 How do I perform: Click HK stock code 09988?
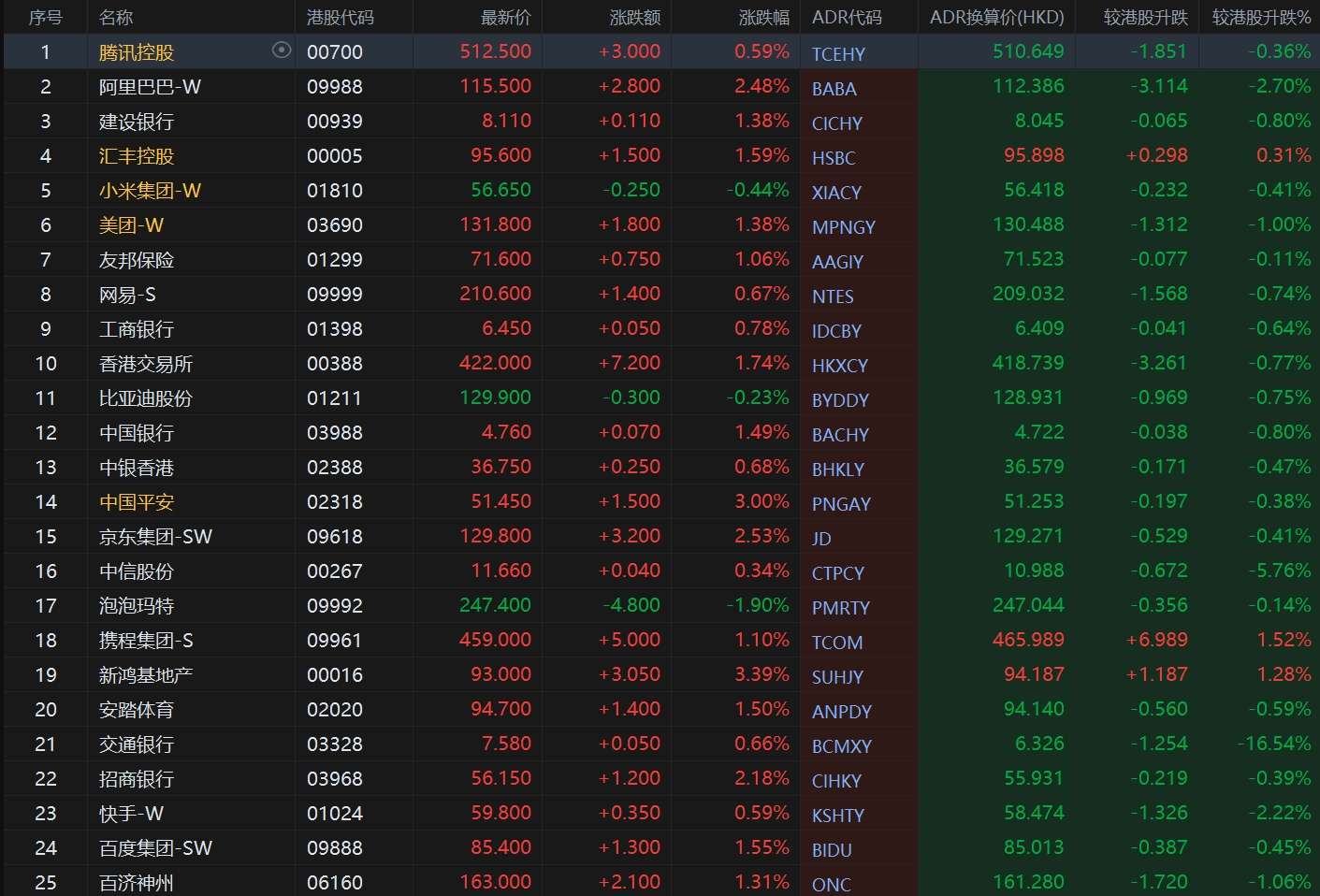pyautogui.click(x=335, y=87)
